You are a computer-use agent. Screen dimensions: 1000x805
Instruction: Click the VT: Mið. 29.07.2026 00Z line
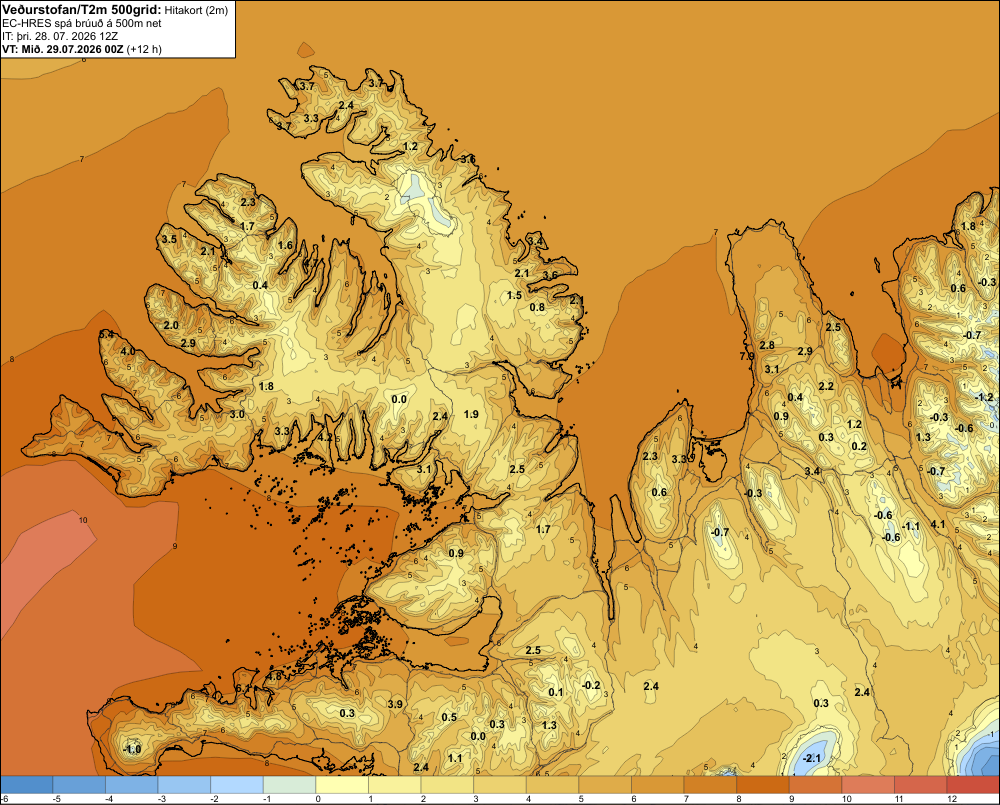(x=82, y=49)
